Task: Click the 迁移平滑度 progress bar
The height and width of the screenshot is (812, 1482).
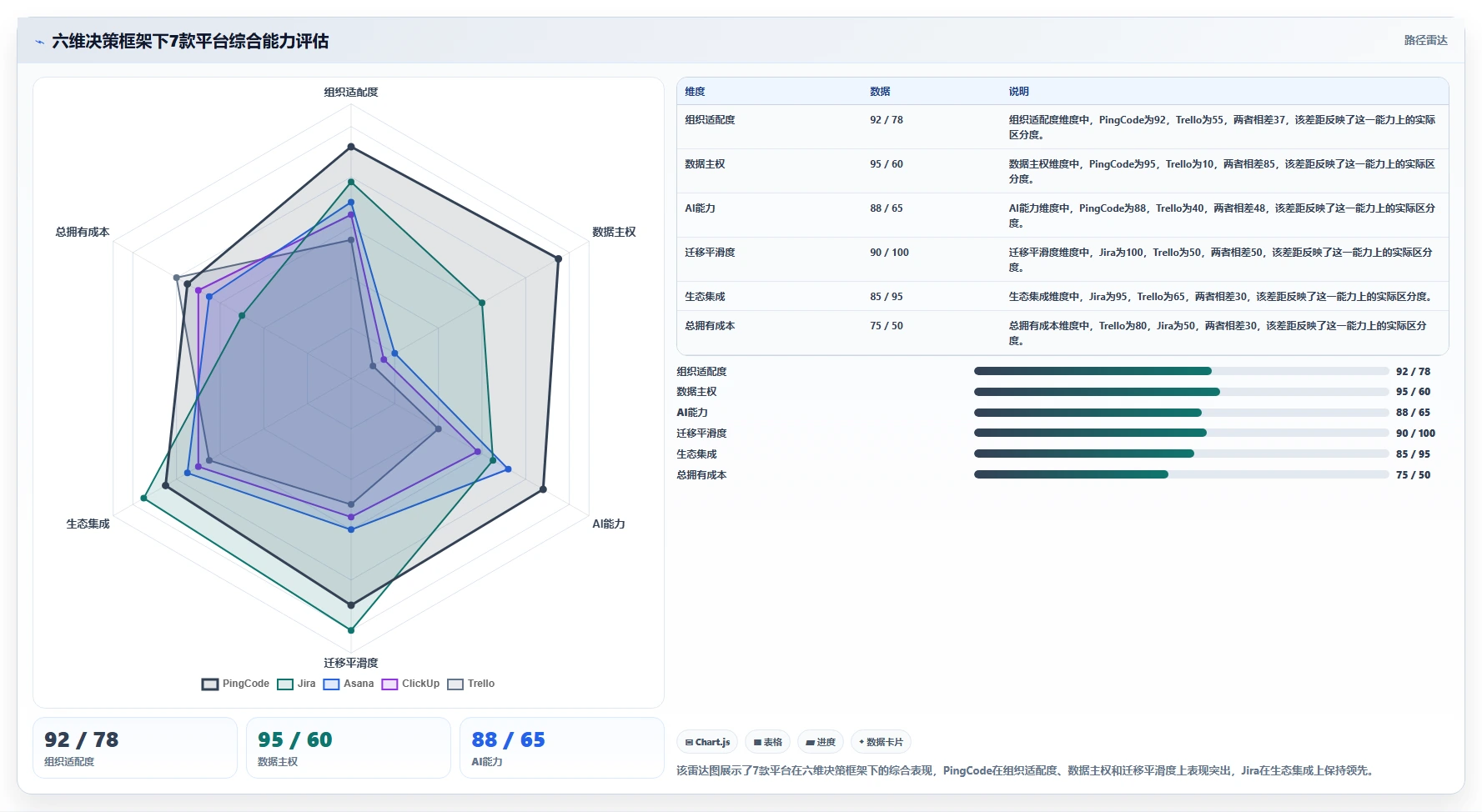Action: (1181, 433)
